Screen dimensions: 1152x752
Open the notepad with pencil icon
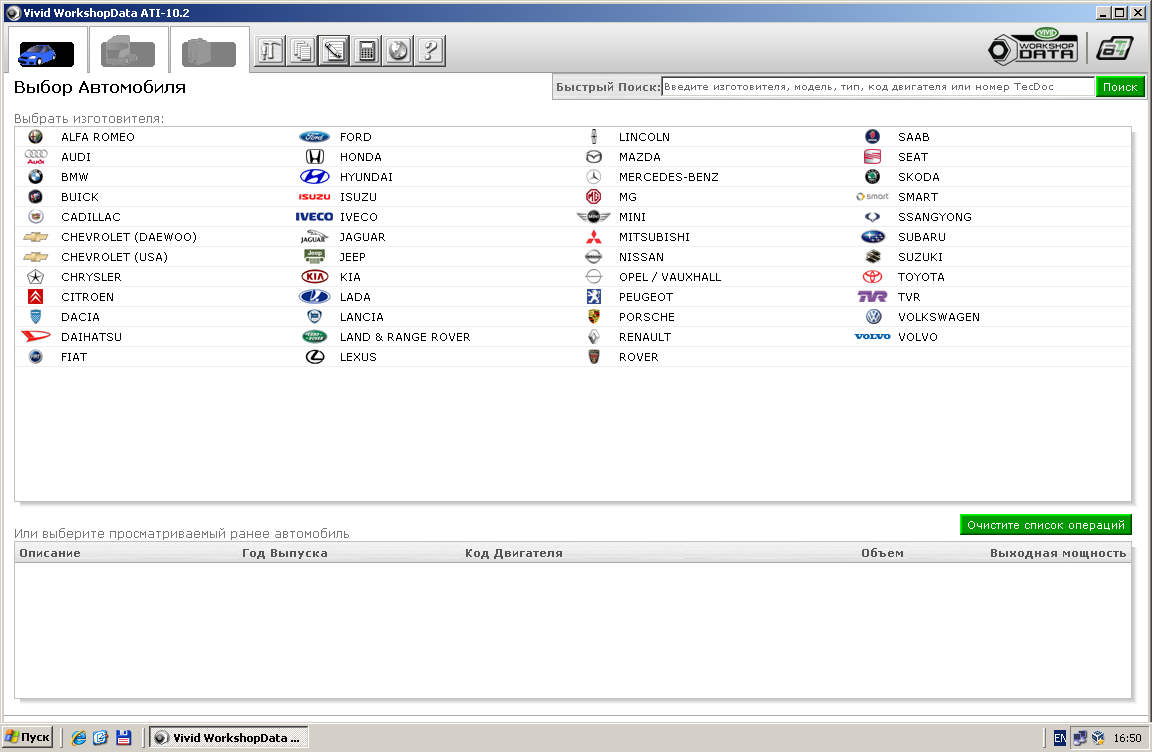point(334,51)
